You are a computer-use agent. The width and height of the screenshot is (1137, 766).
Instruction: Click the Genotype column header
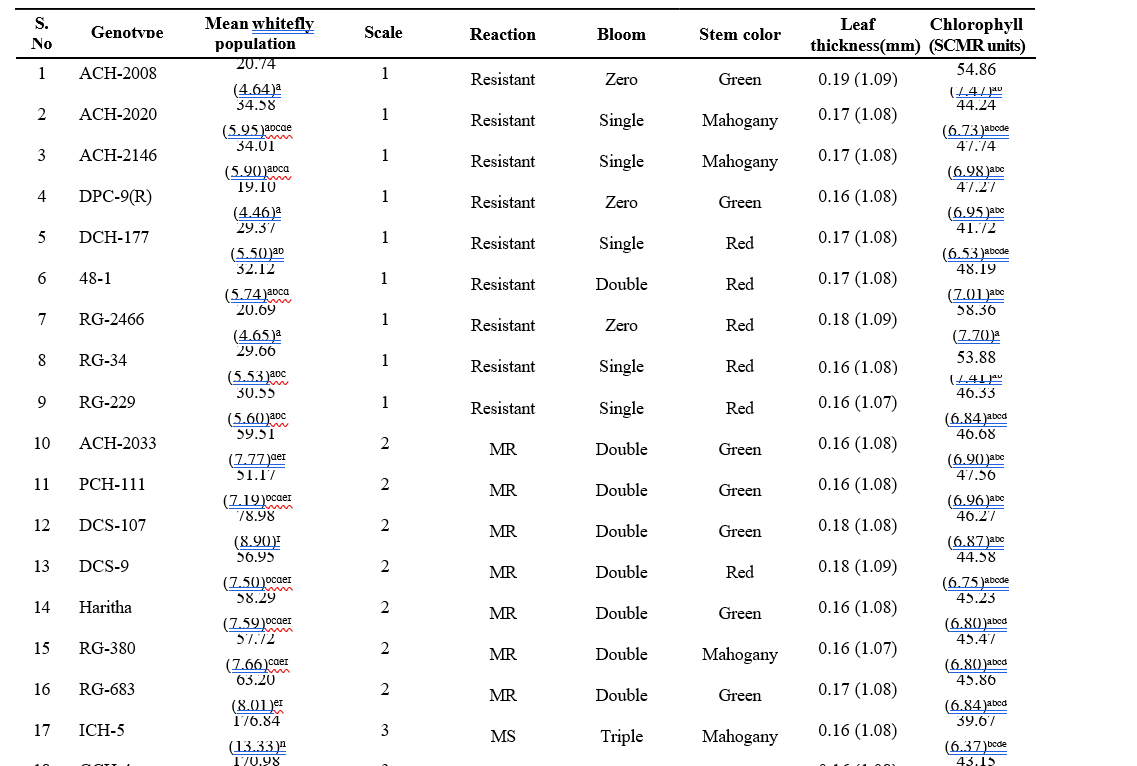(x=127, y=34)
